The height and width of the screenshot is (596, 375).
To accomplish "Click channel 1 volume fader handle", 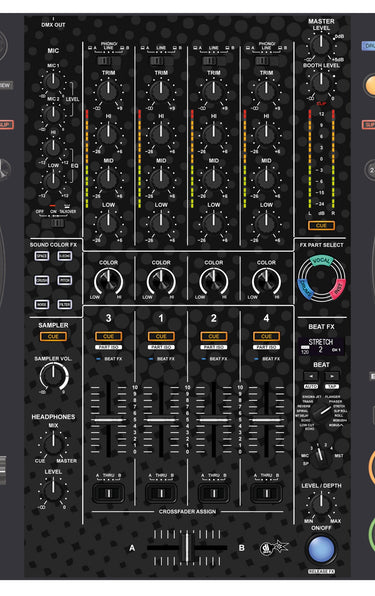I will 161,420.
